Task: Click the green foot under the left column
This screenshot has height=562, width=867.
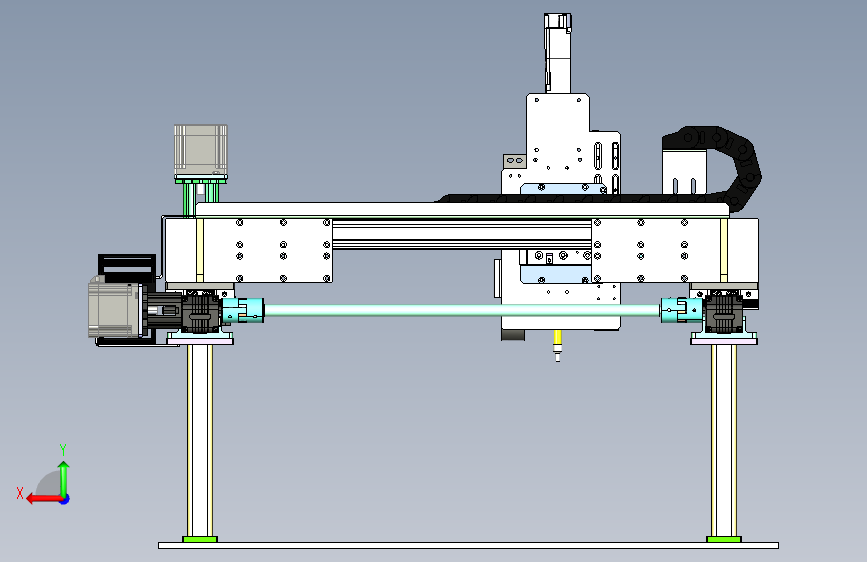Action: [200, 539]
